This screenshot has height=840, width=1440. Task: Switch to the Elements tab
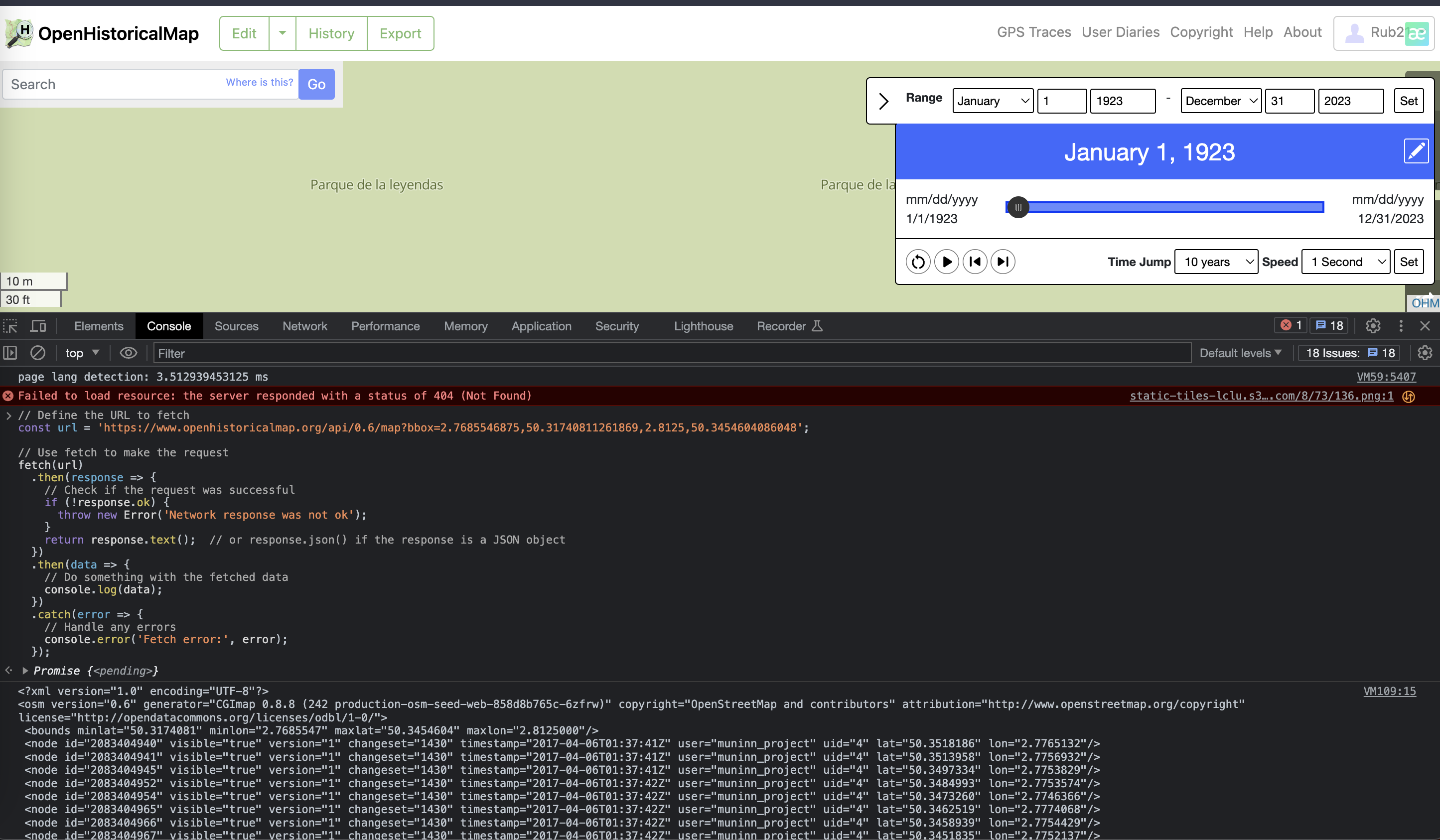(x=99, y=326)
